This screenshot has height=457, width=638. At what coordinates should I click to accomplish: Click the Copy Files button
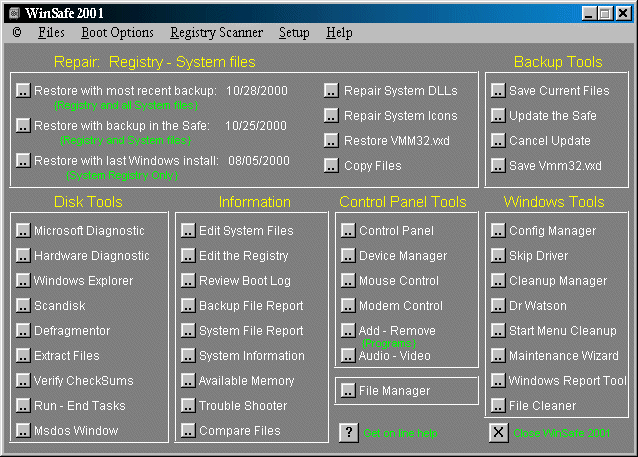(331, 166)
